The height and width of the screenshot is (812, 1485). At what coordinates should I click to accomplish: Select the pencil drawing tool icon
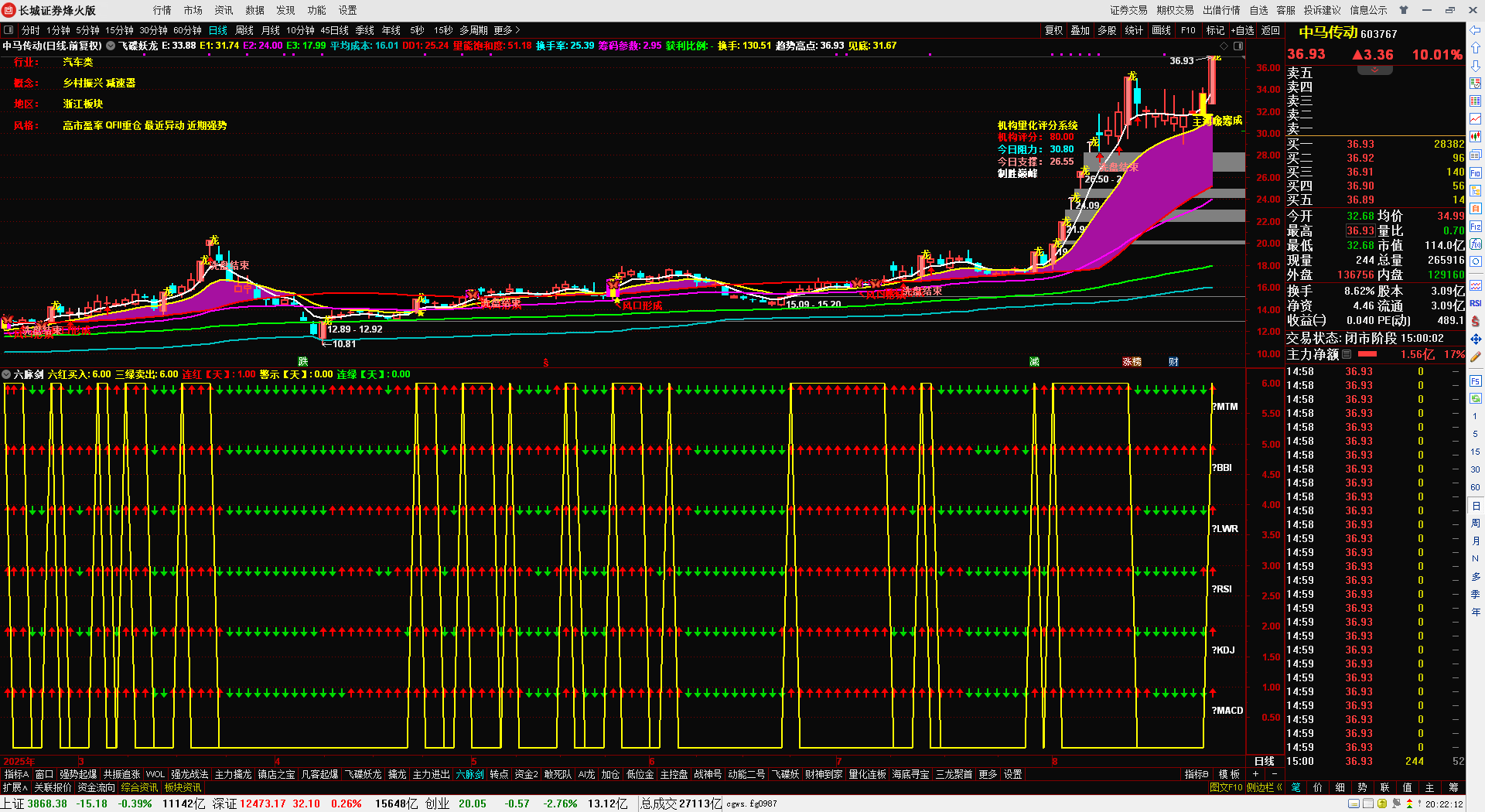coord(1476,357)
